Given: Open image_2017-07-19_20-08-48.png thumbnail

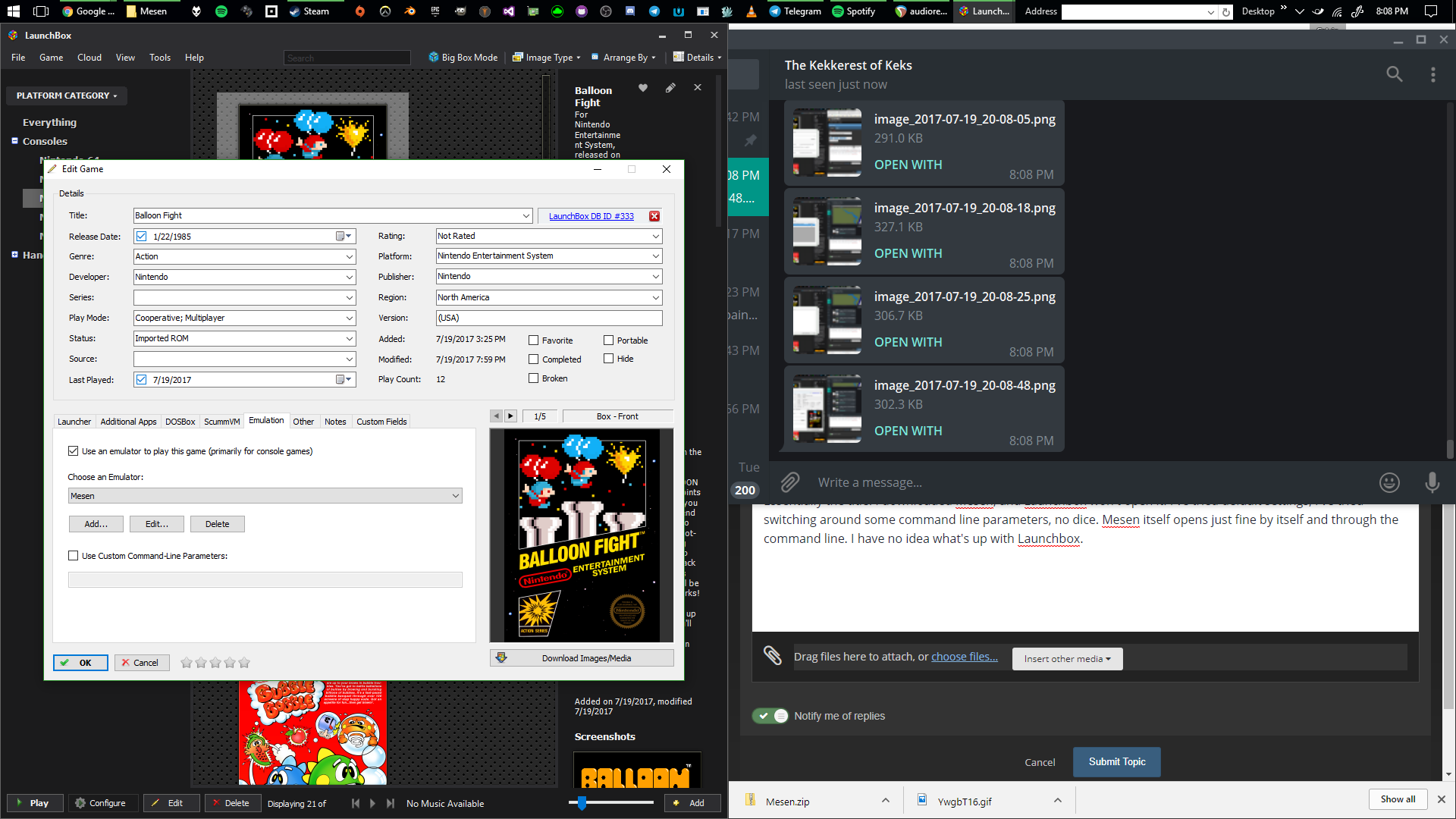Looking at the screenshot, I should pos(827,409).
